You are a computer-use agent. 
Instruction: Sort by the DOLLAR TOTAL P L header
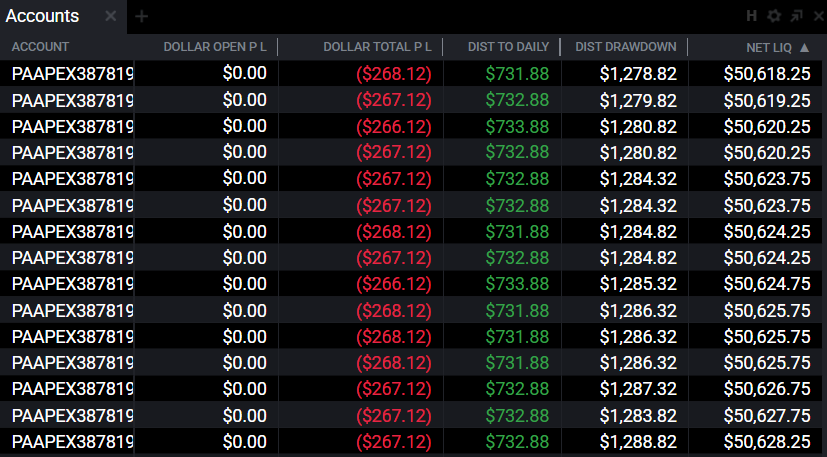pyautogui.click(x=377, y=47)
